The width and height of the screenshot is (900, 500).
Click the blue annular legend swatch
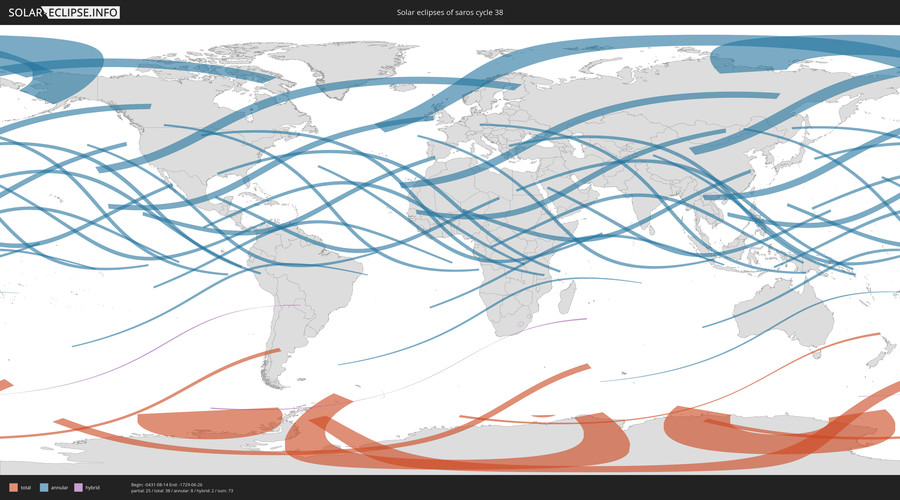click(x=45, y=487)
